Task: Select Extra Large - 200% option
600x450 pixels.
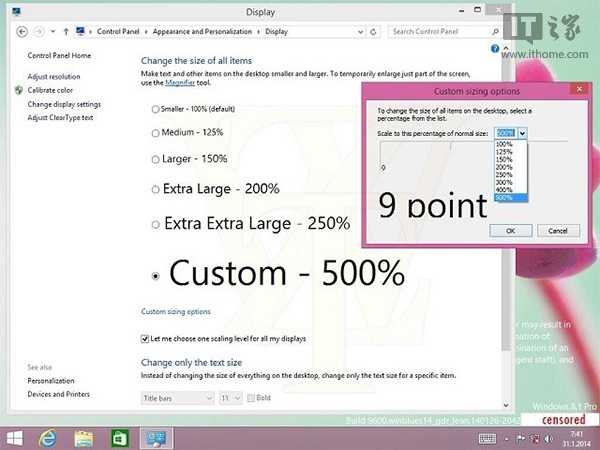Action: tap(155, 189)
